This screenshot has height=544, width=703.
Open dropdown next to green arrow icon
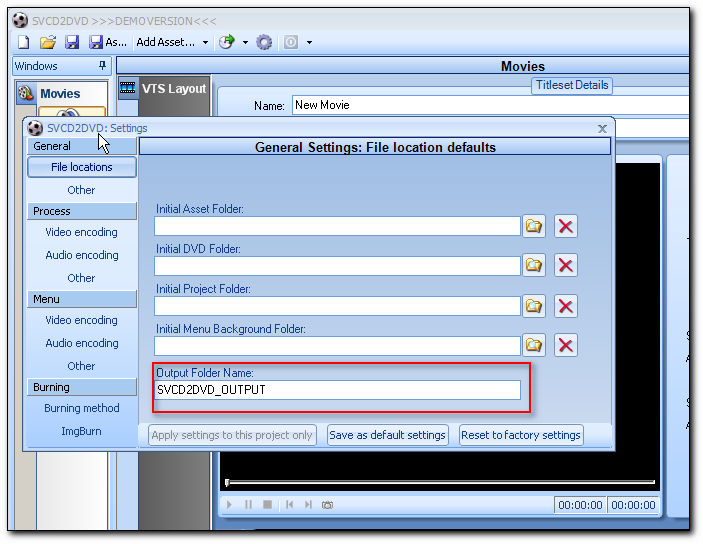[x=245, y=43]
